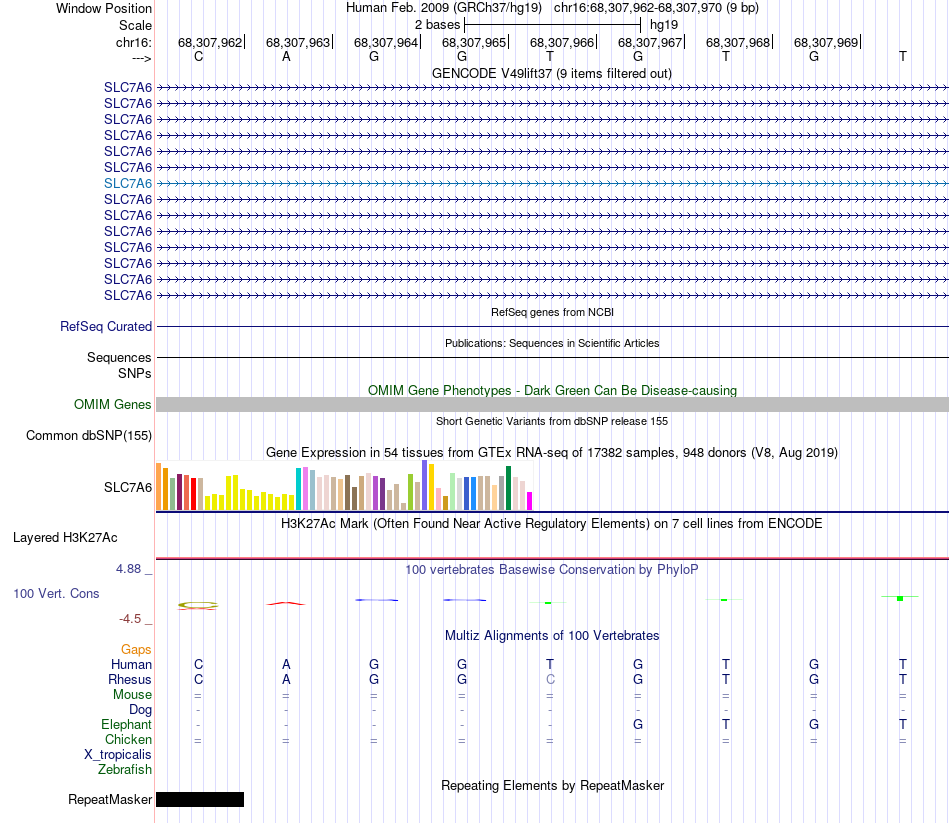950x823 pixels.
Task: Open the Multiz Alignments of 100 Vertebrates title
Action: click(x=552, y=636)
